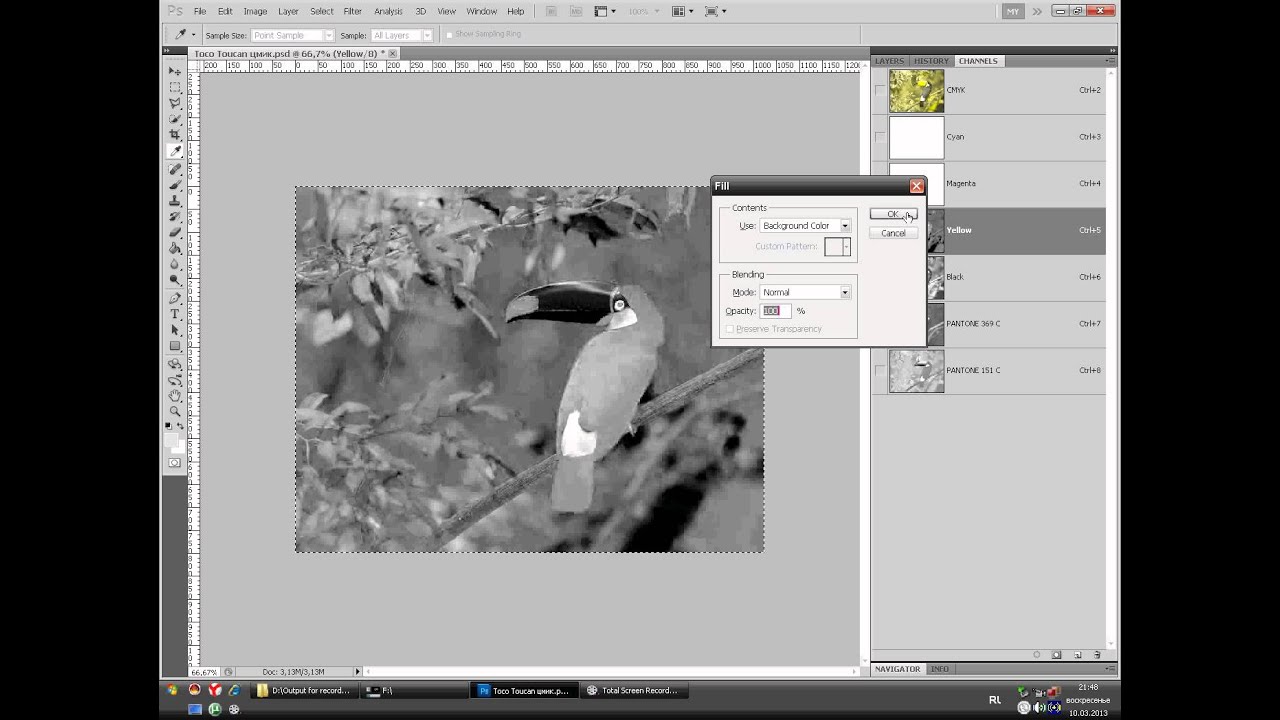Viewport: 1280px width, 720px height.
Task: Open the Image menu
Action: pos(255,11)
